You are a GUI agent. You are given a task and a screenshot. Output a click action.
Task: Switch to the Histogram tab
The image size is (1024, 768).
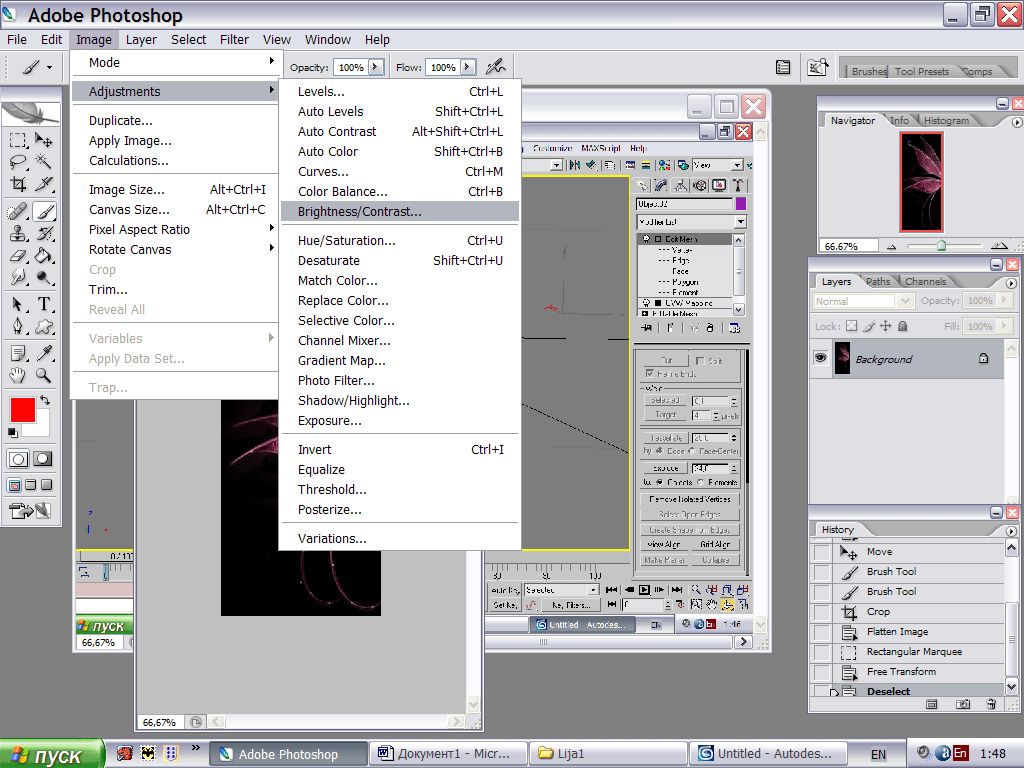946,121
